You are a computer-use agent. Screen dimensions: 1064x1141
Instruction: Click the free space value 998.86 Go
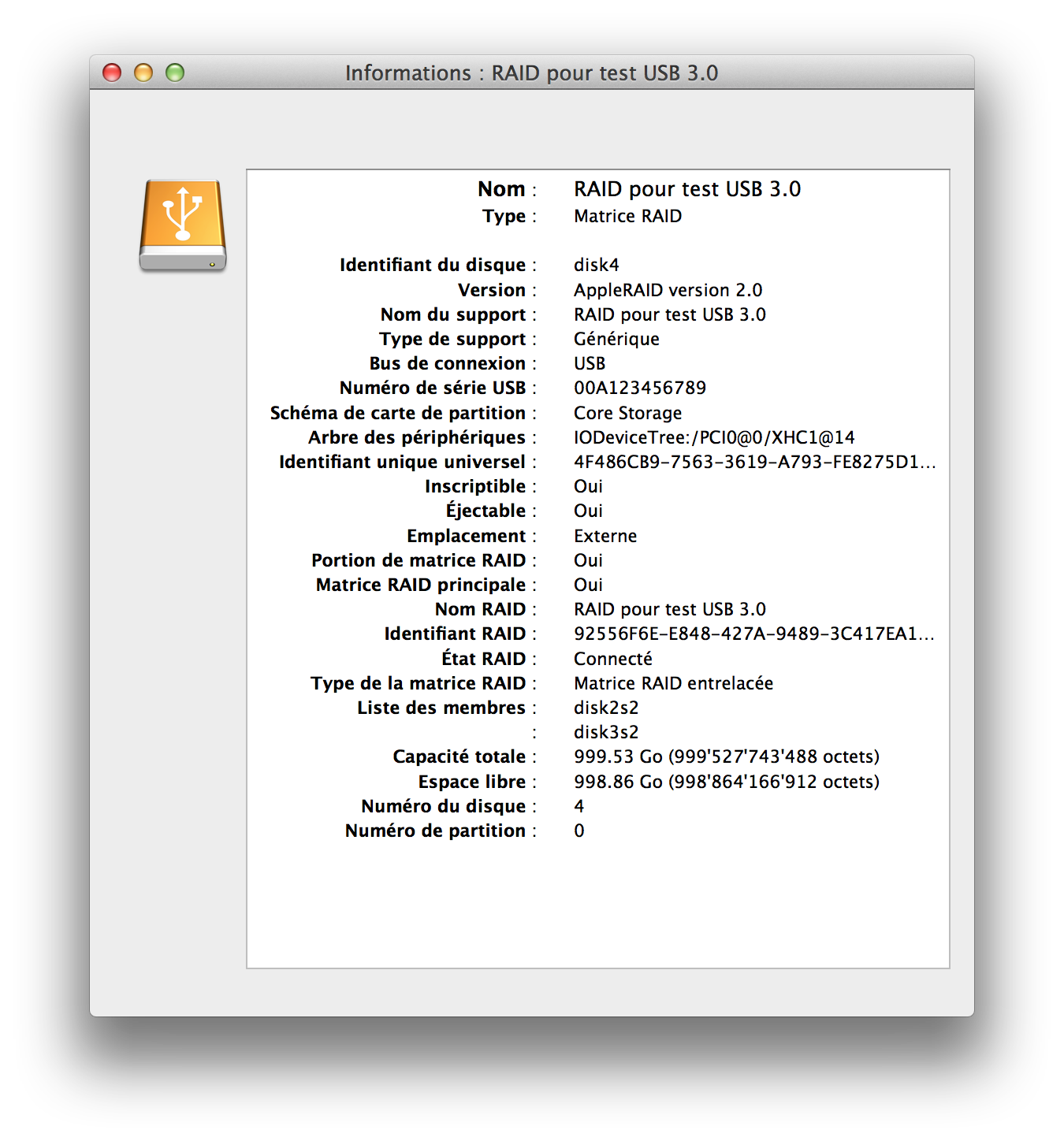[x=726, y=782]
